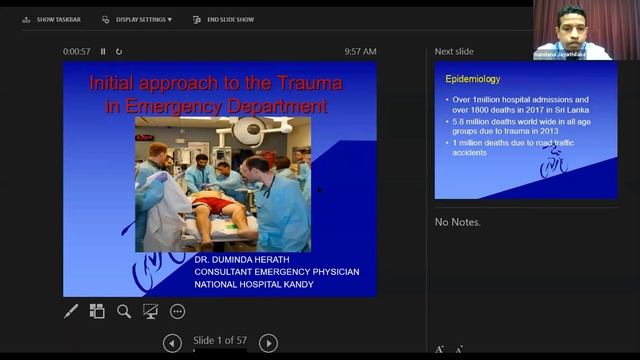This screenshot has width=640, height=360.
Task: Click the trauma room photo on slide
Action: tap(223, 184)
